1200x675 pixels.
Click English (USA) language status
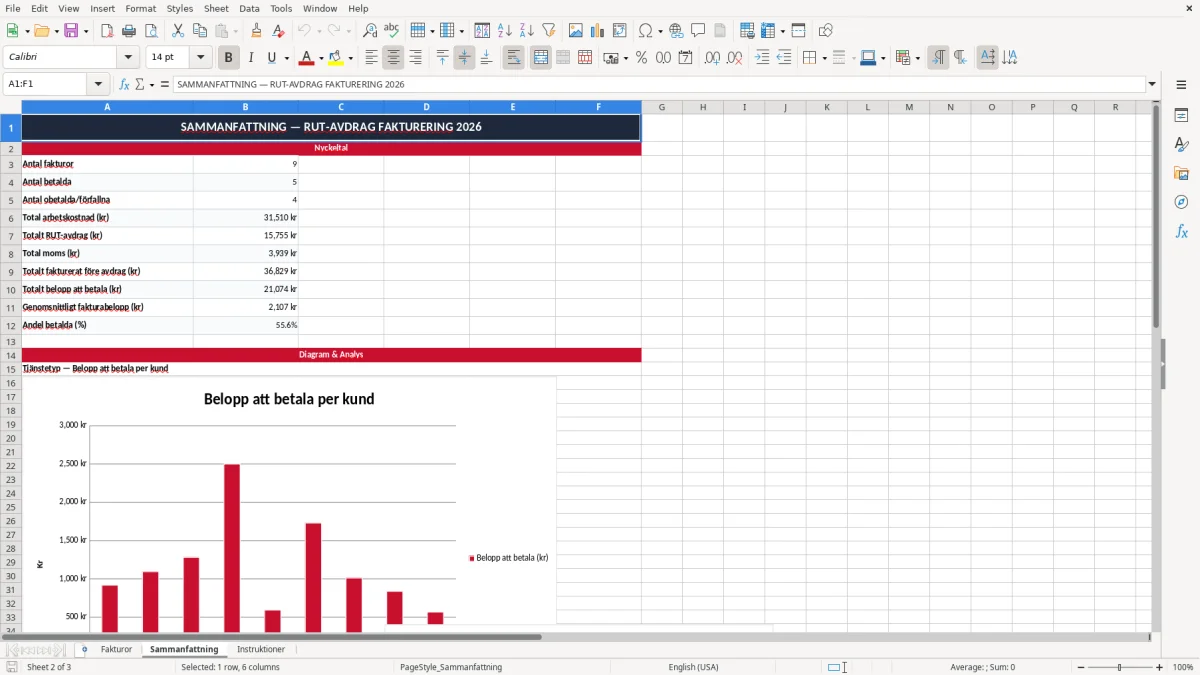[x=693, y=667]
